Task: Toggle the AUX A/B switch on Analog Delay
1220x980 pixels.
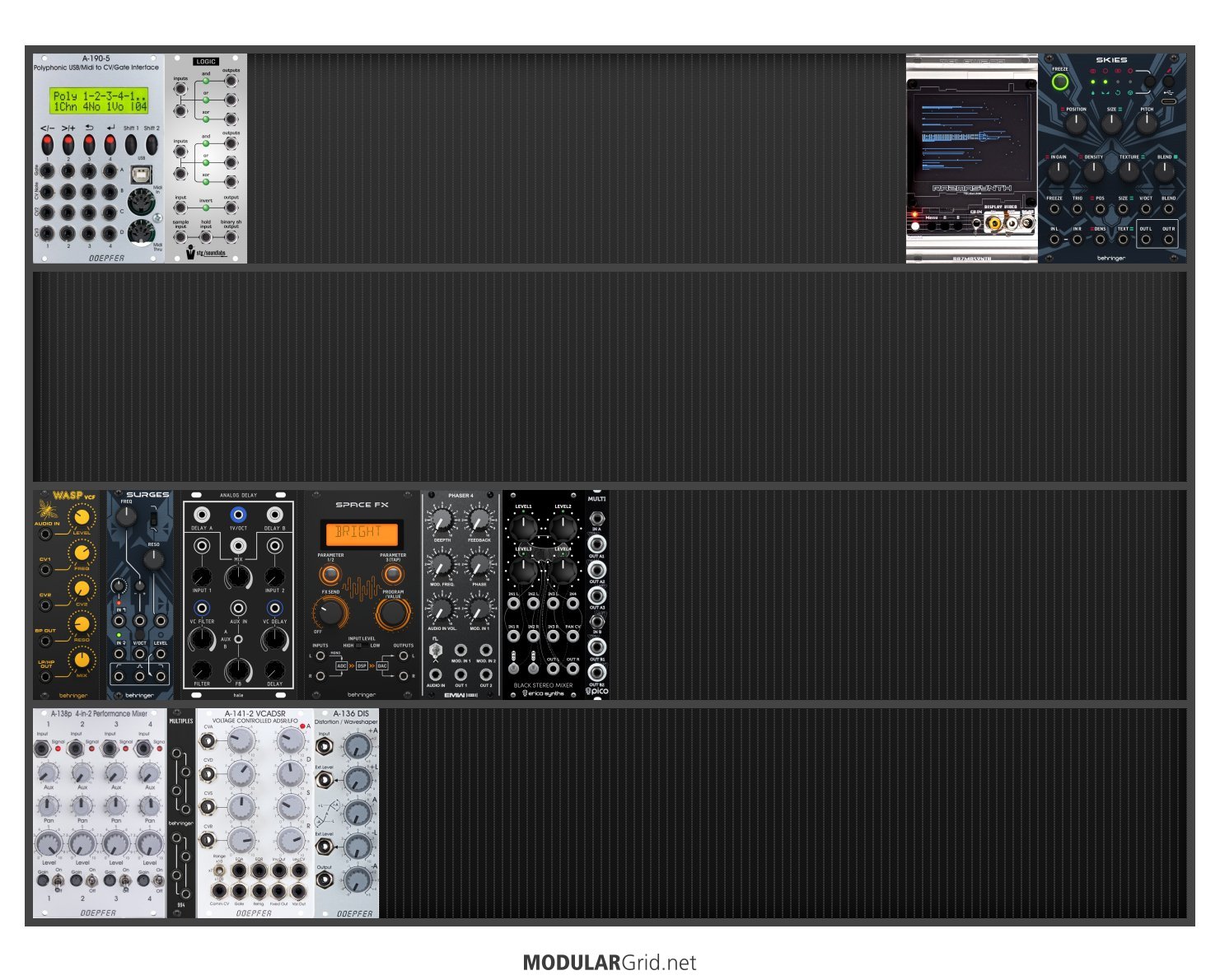Action: pyautogui.click(x=238, y=639)
